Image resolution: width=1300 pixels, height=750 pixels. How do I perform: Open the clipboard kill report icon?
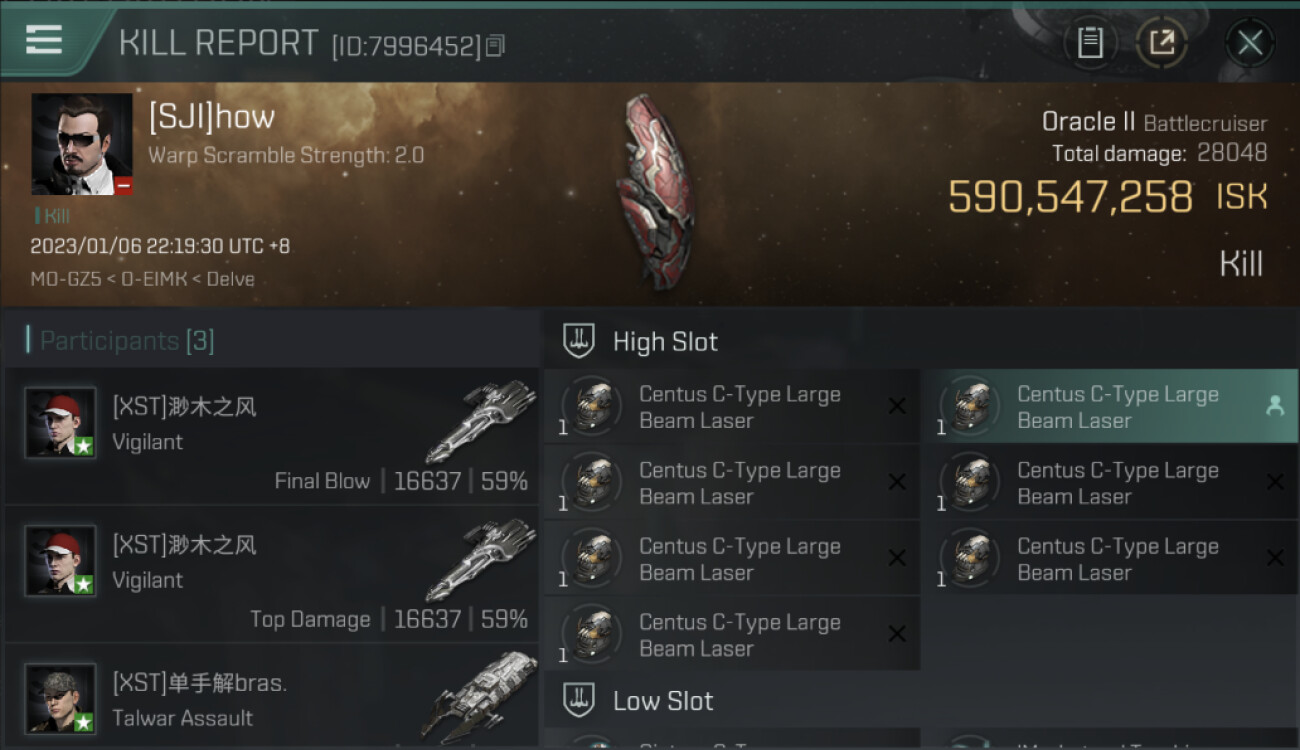tap(1090, 42)
